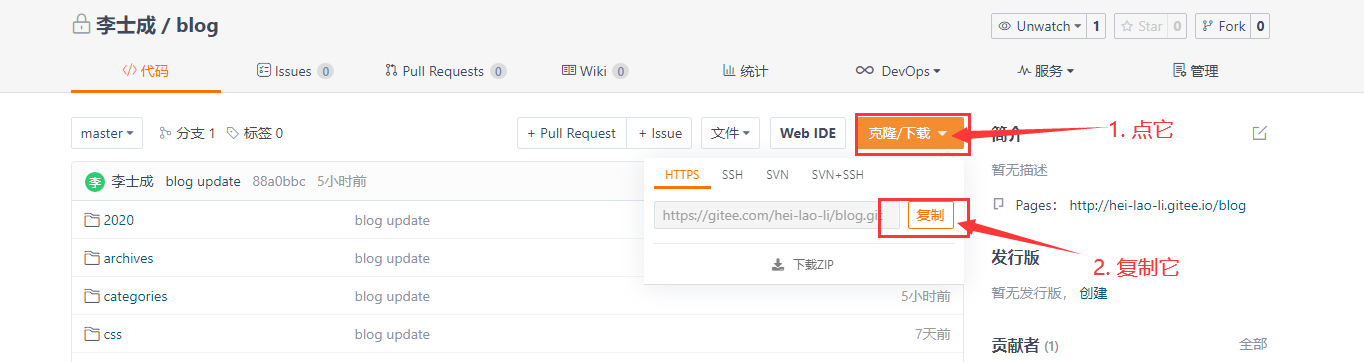Click the Pages flag icon

click(x=998, y=205)
